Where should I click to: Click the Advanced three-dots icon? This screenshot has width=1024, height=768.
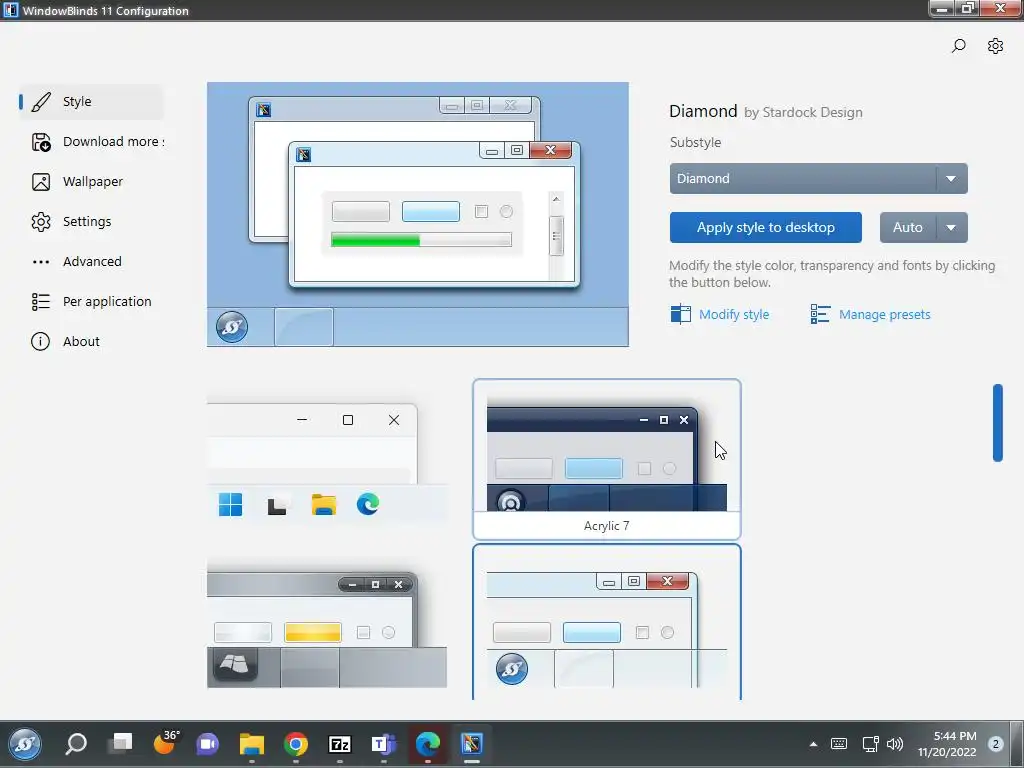pos(40,262)
